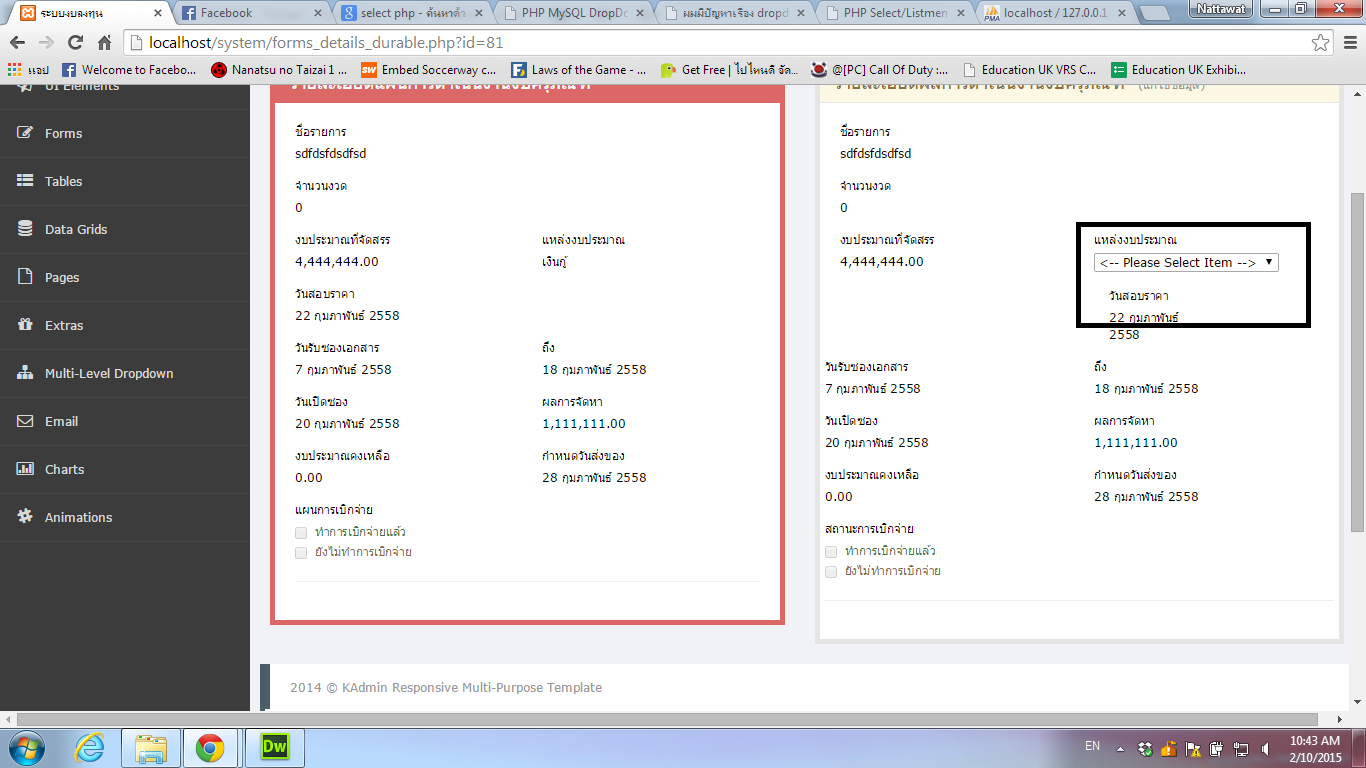Click 'KAdmin Responsive Multi-Purpose Template' footer text
Screen dimensions: 1366x768
click(x=472, y=687)
